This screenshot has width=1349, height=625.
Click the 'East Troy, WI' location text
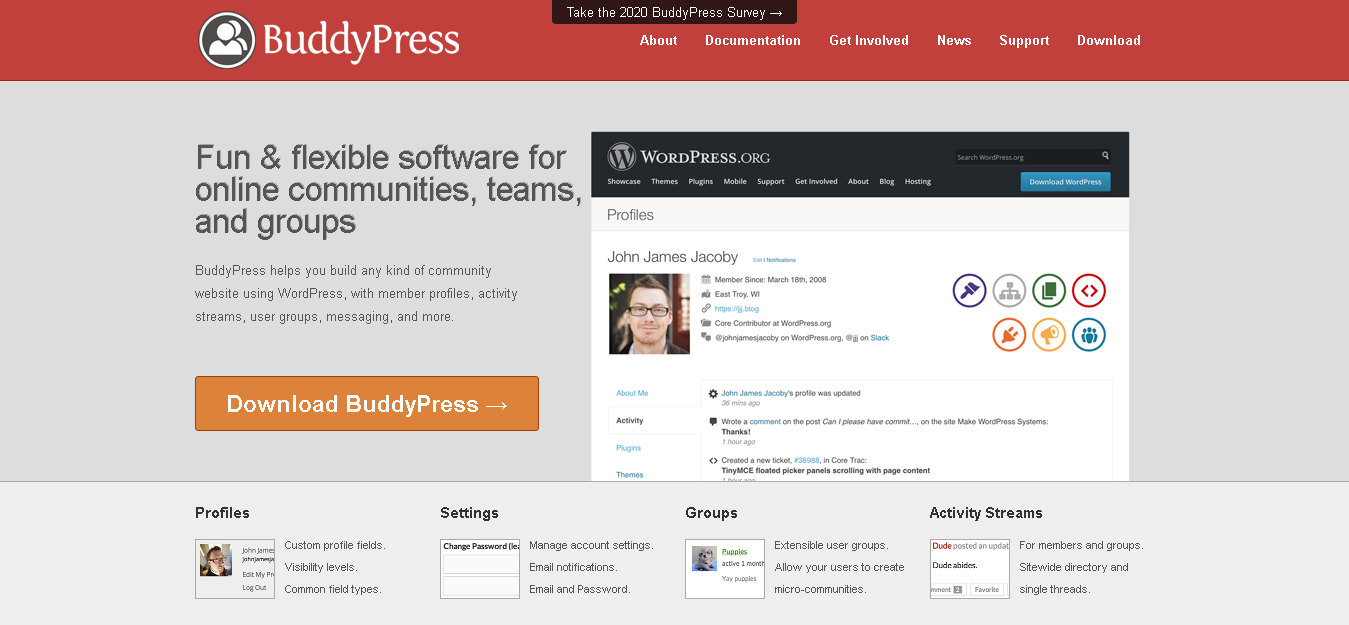pyautogui.click(x=737, y=295)
